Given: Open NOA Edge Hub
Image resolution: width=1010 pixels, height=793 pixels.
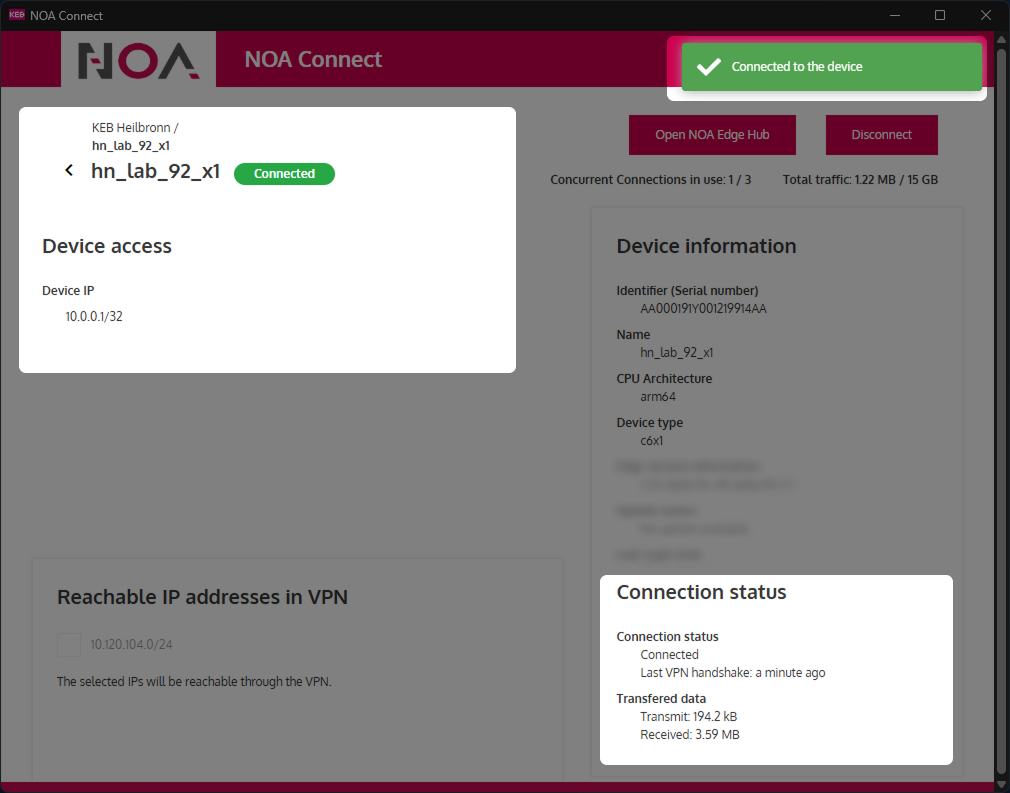Looking at the screenshot, I should pos(712,135).
